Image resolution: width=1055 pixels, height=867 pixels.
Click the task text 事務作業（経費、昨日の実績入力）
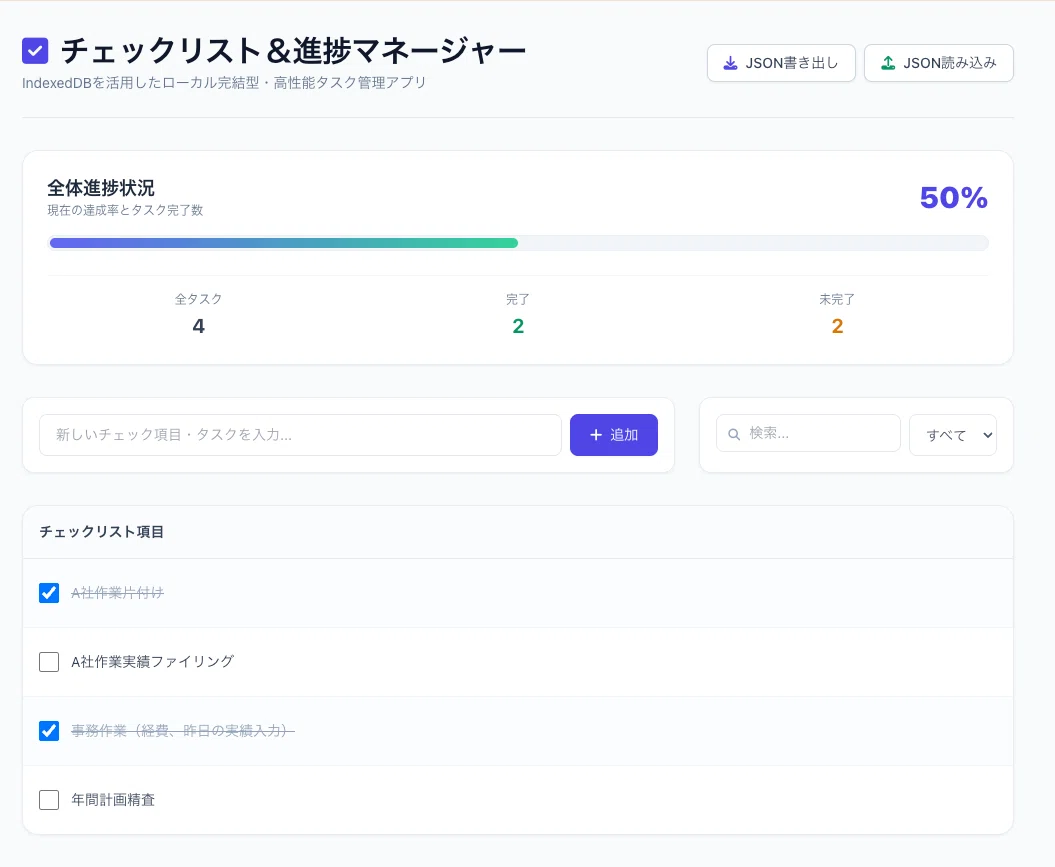point(183,730)
